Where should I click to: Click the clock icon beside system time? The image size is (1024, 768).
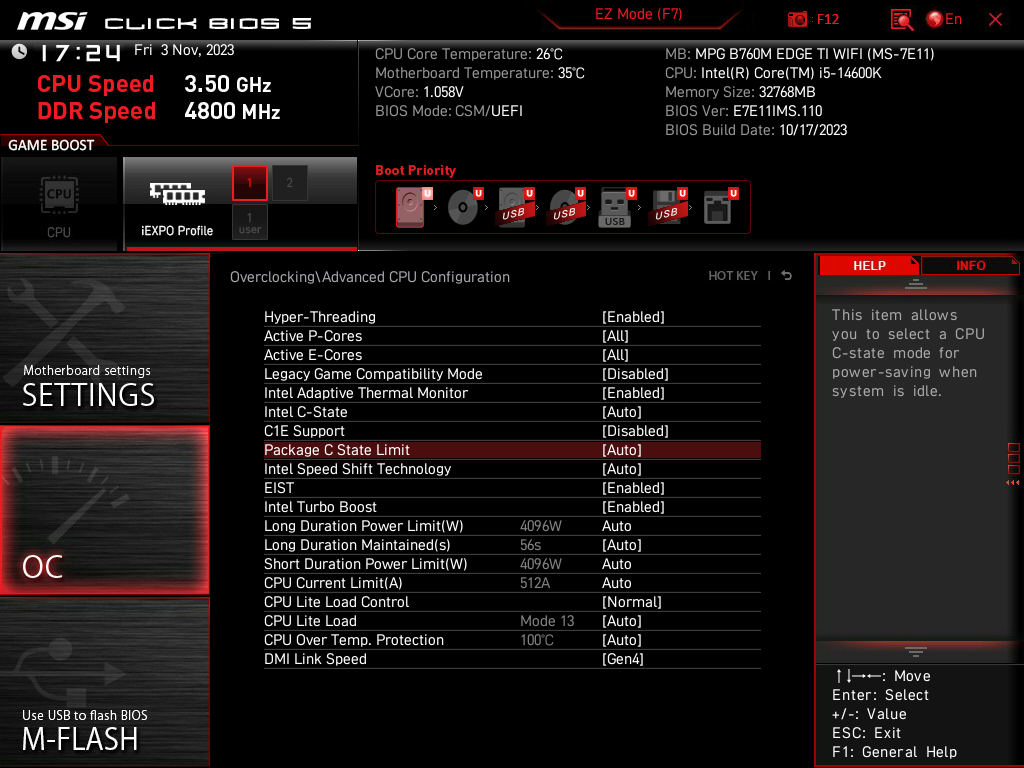click(20, 52)
